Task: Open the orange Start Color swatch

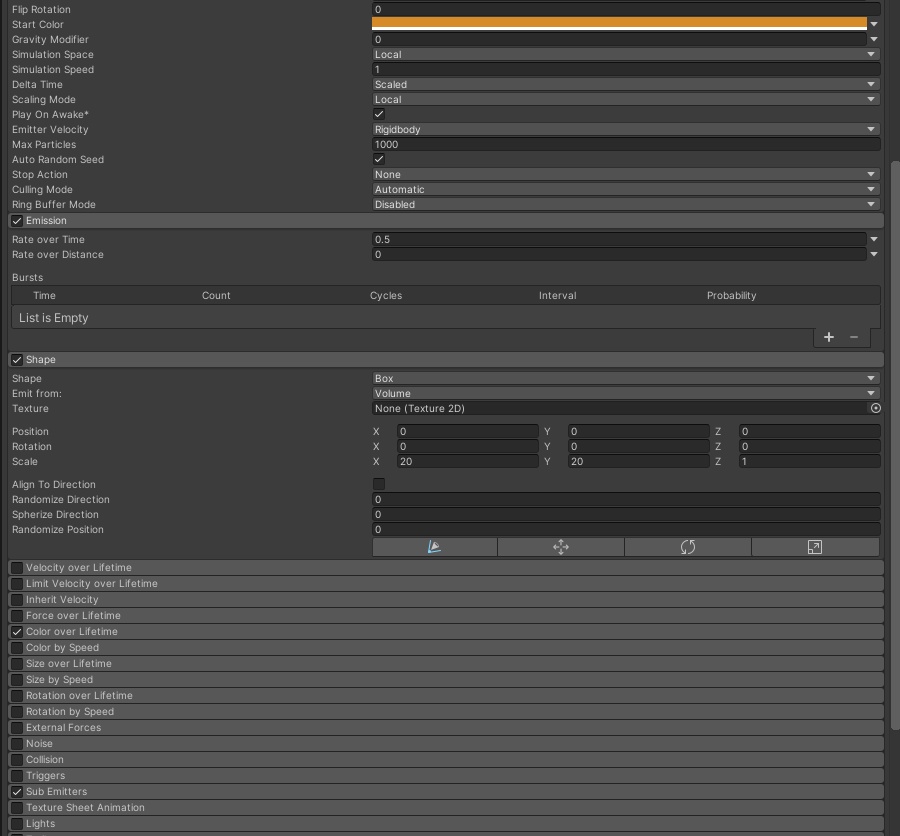Action: tap(619, 24)
